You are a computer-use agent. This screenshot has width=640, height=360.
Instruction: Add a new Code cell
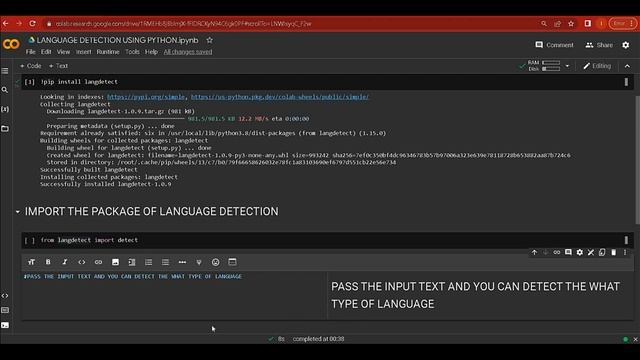click(x=31, y=66)
